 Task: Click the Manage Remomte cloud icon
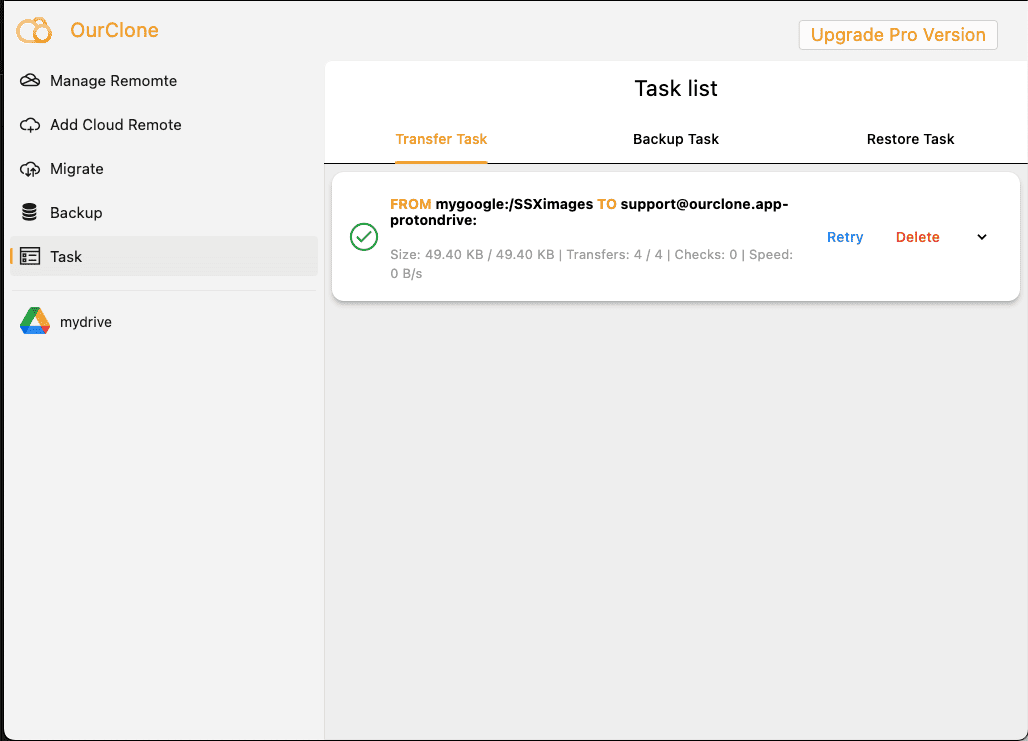(x=30, y=81)
